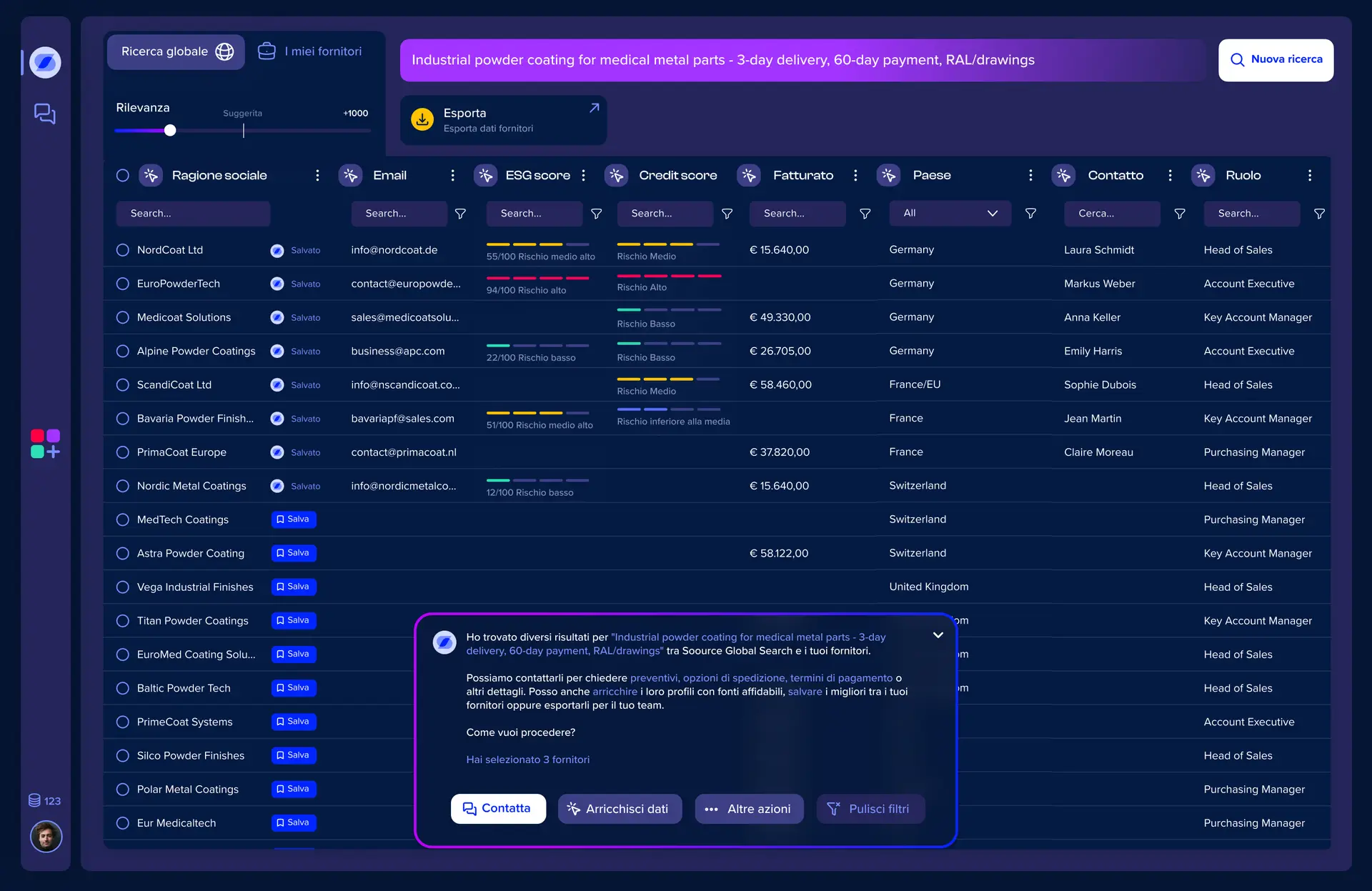Image resolution: width=1372 pixels, height=891 pixels.
Task: Click the Soource logo at top of sidebar
Action: [x=45, y=62]
